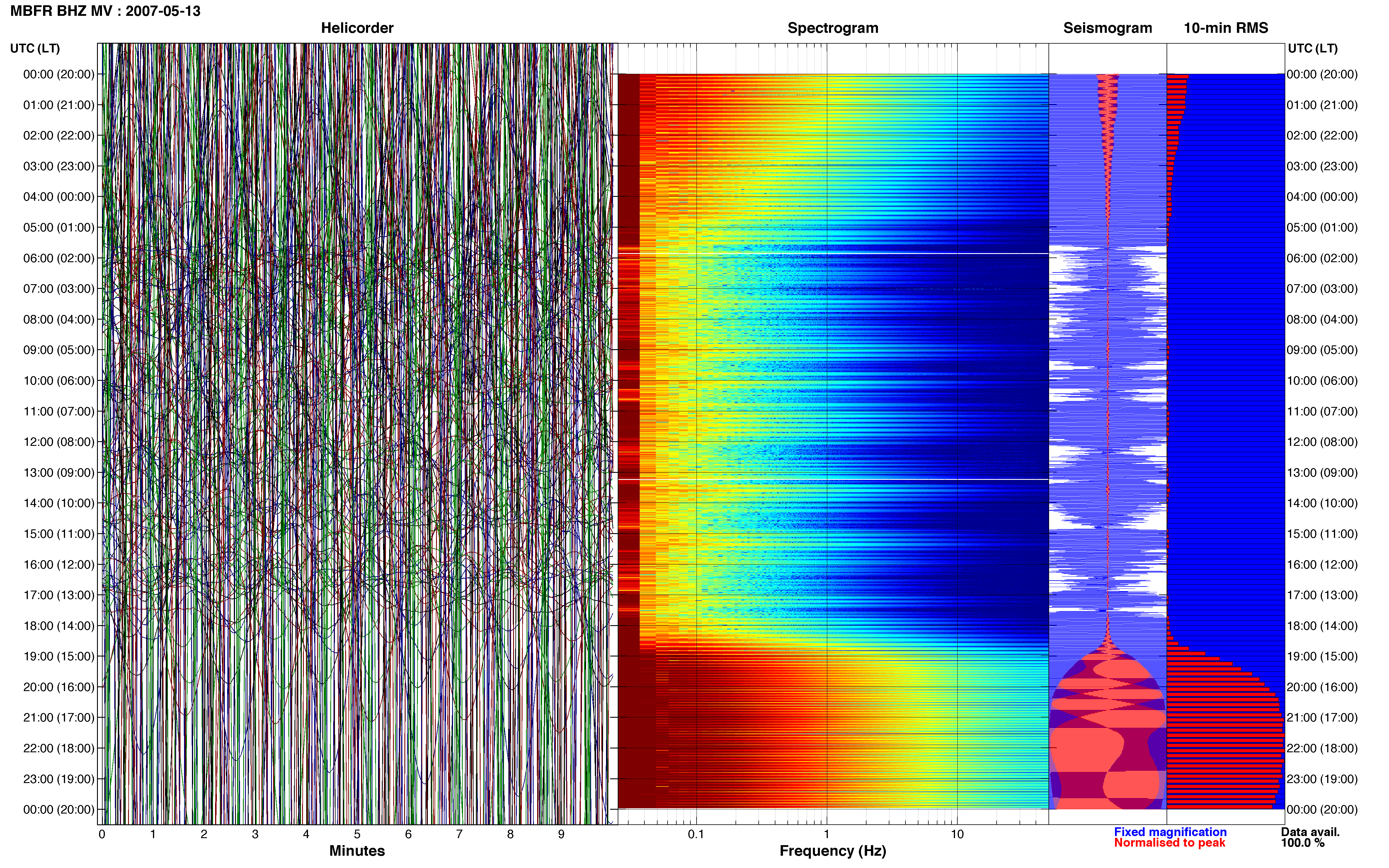
Task: Click the right '22:00 (18:00)' time label
Action: tap(1322, 748)
